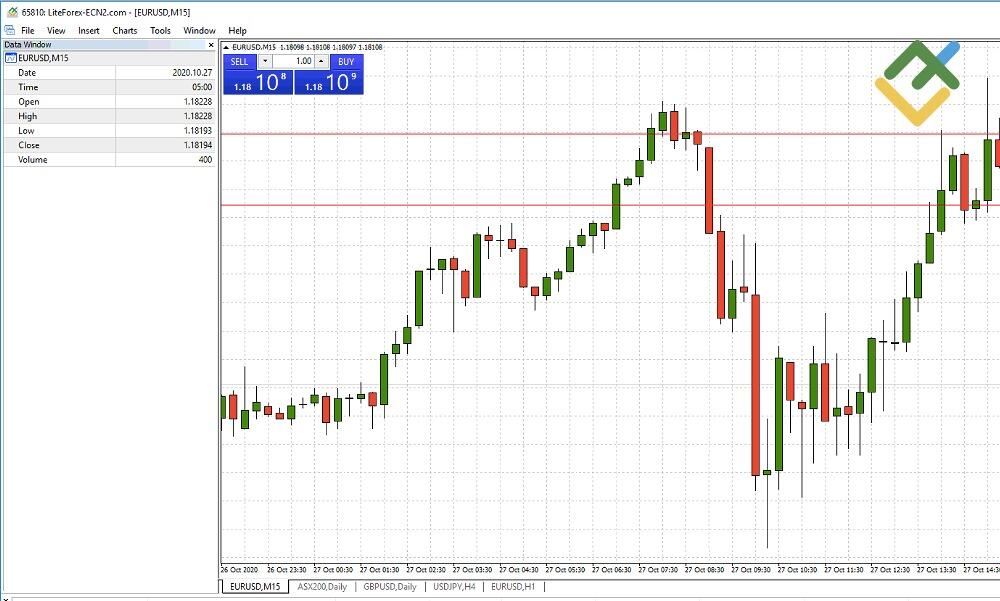1000x601 pixels.
Task: Click the EURUSD,M15 symbol icon in Data Window
Action: 11,57
